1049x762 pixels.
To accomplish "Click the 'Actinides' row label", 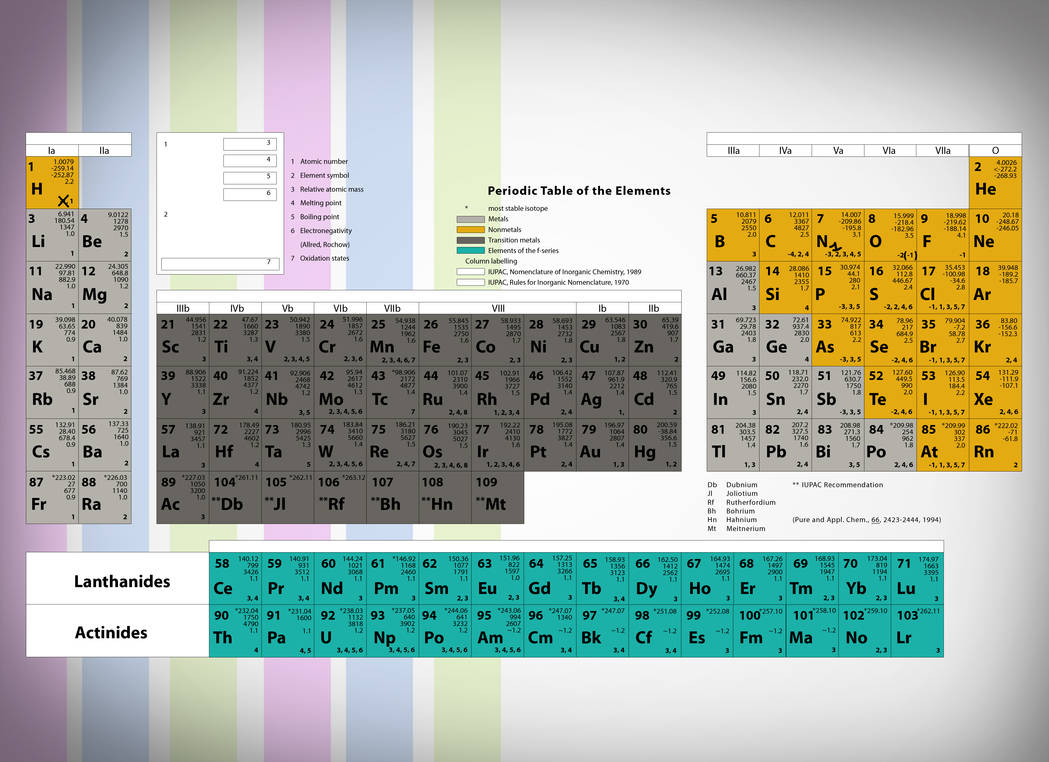I will pyautogui.click(x=111, y=632).
